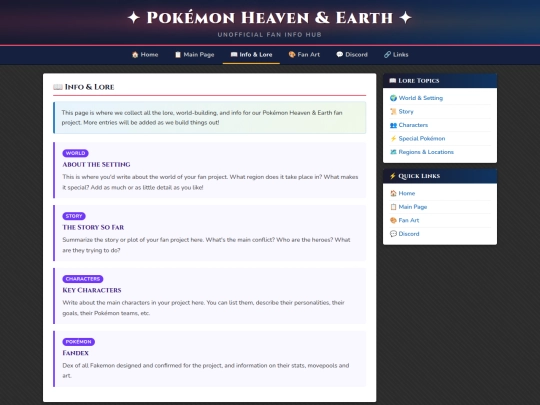Click the speech bubble icon beside Discord in navbar
The height and width of the screenshot is (405, 540).
tap(340, 54)
